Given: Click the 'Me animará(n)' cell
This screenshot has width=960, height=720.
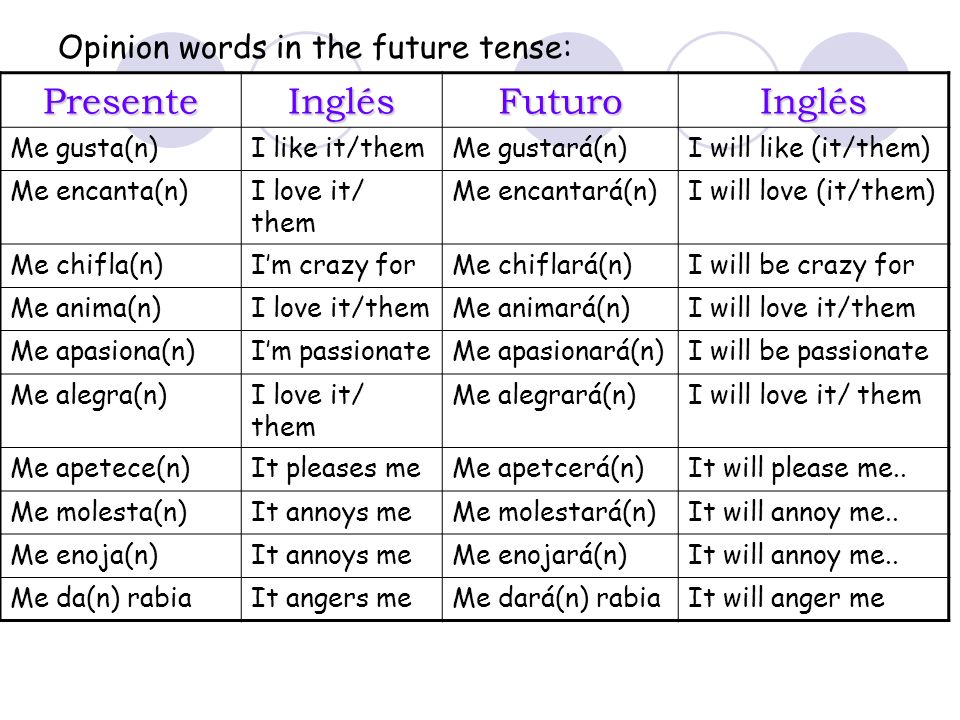Looking at the screenshot, I should click(560, 309).
